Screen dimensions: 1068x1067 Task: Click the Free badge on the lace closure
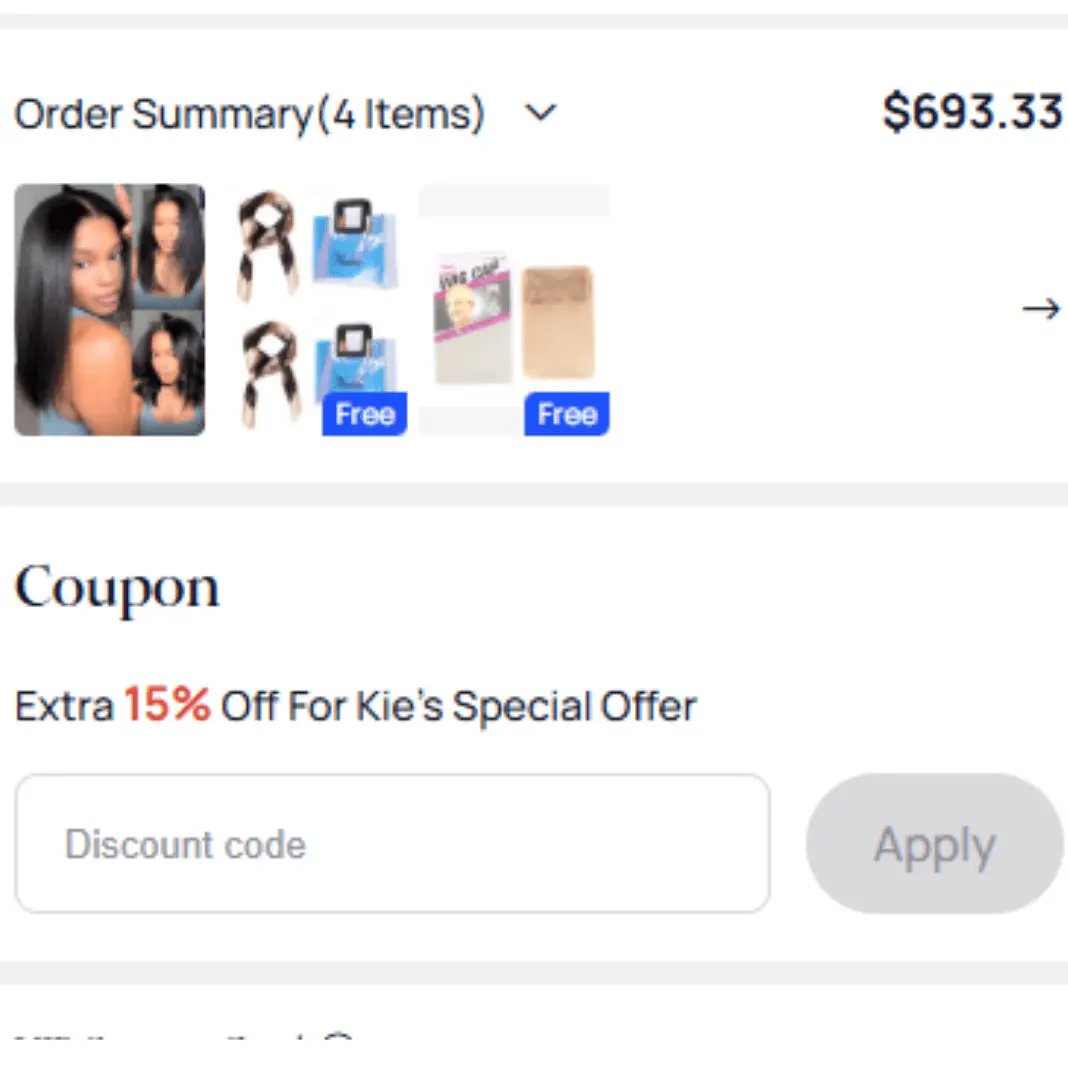coord(566,414)
